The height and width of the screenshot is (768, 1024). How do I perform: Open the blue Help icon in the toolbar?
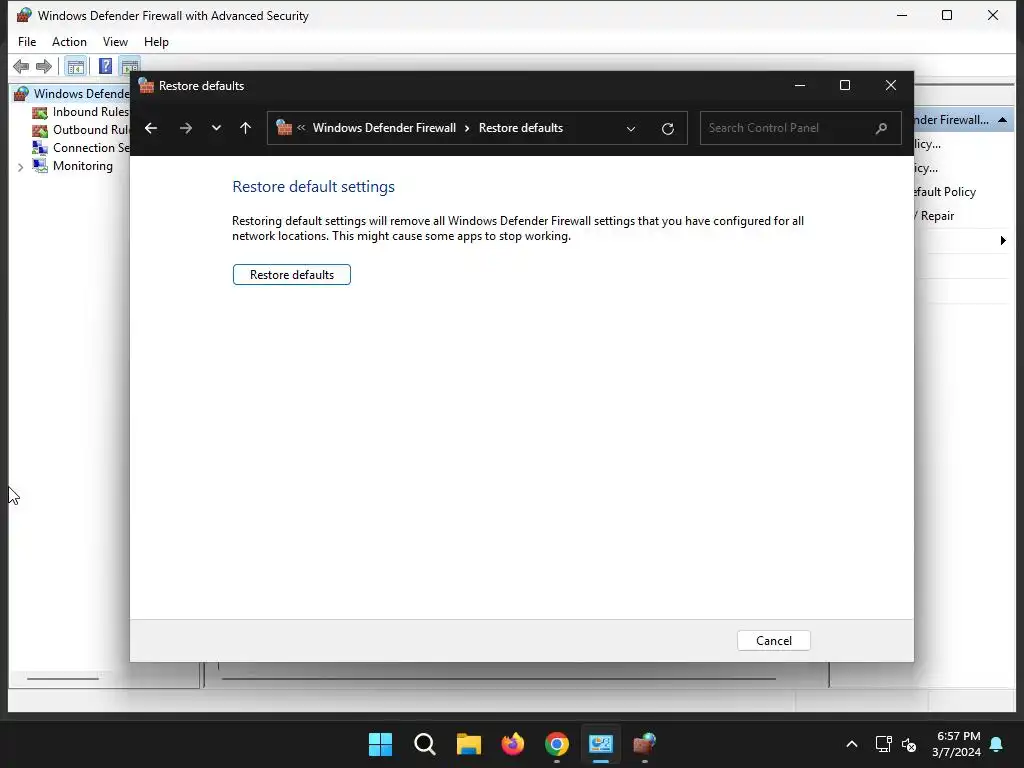[105, 66]
